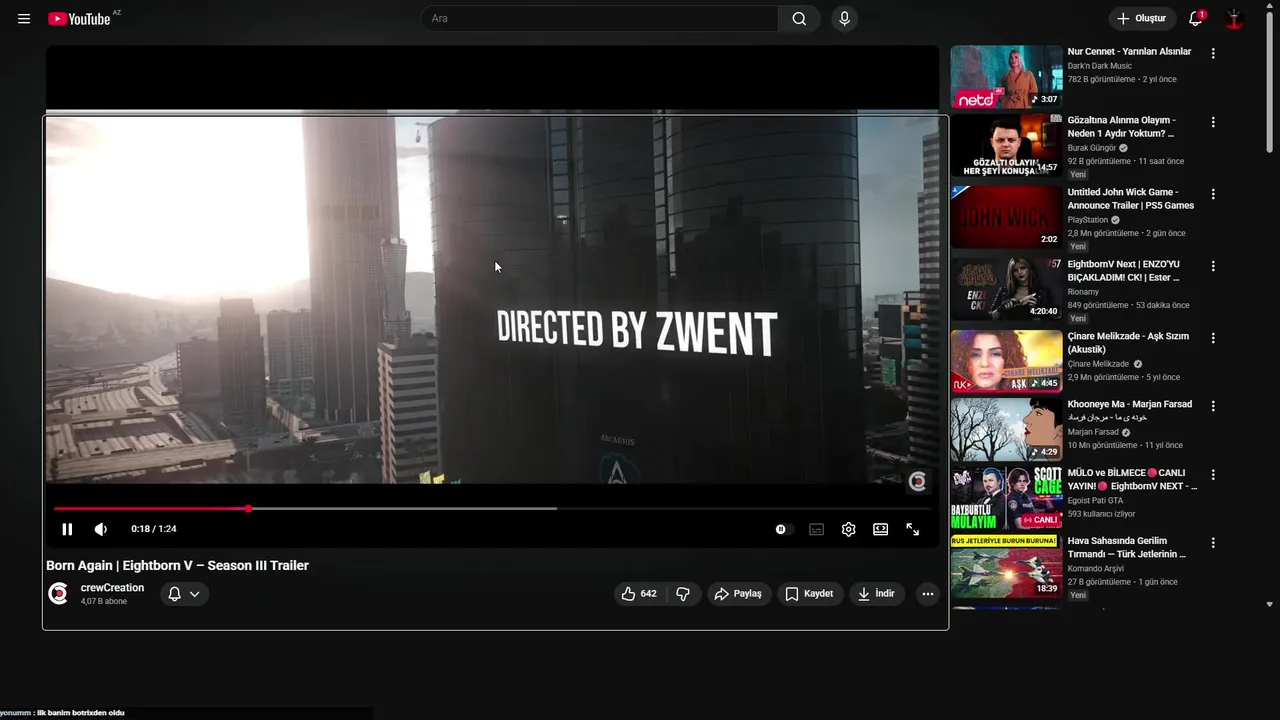
Task: Focus the Ara search field
Action: point(600,19)
